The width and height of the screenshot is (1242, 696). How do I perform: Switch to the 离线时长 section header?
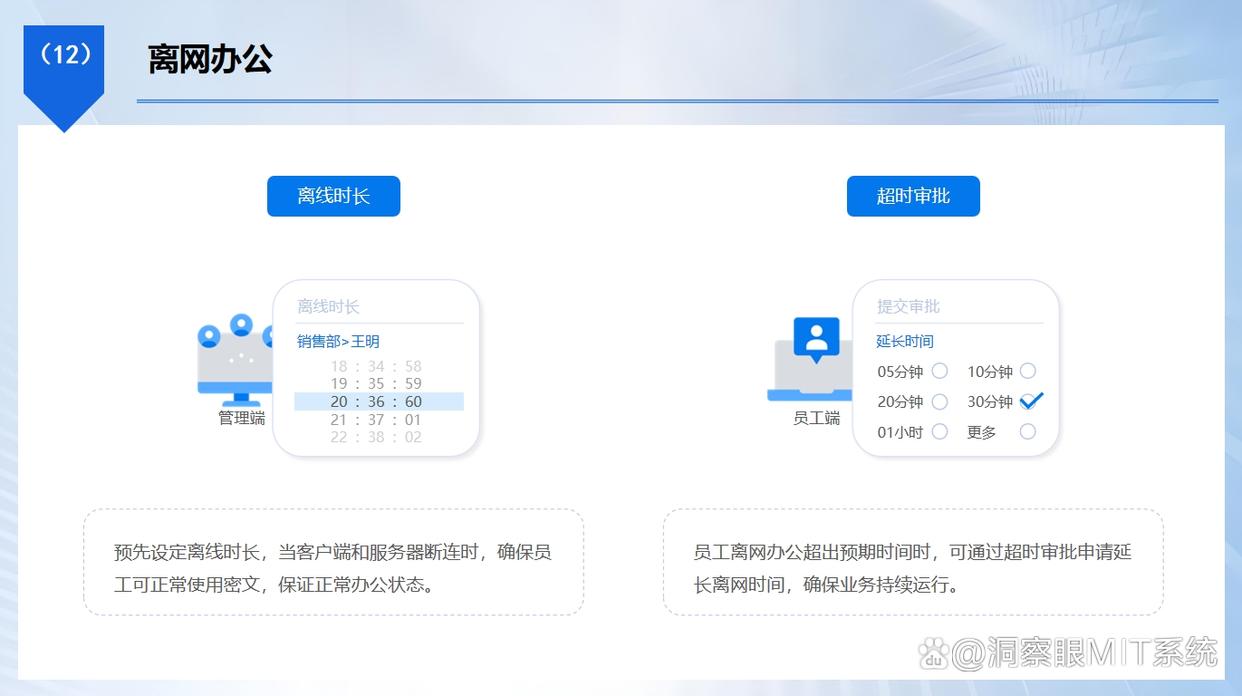[333, 196]
